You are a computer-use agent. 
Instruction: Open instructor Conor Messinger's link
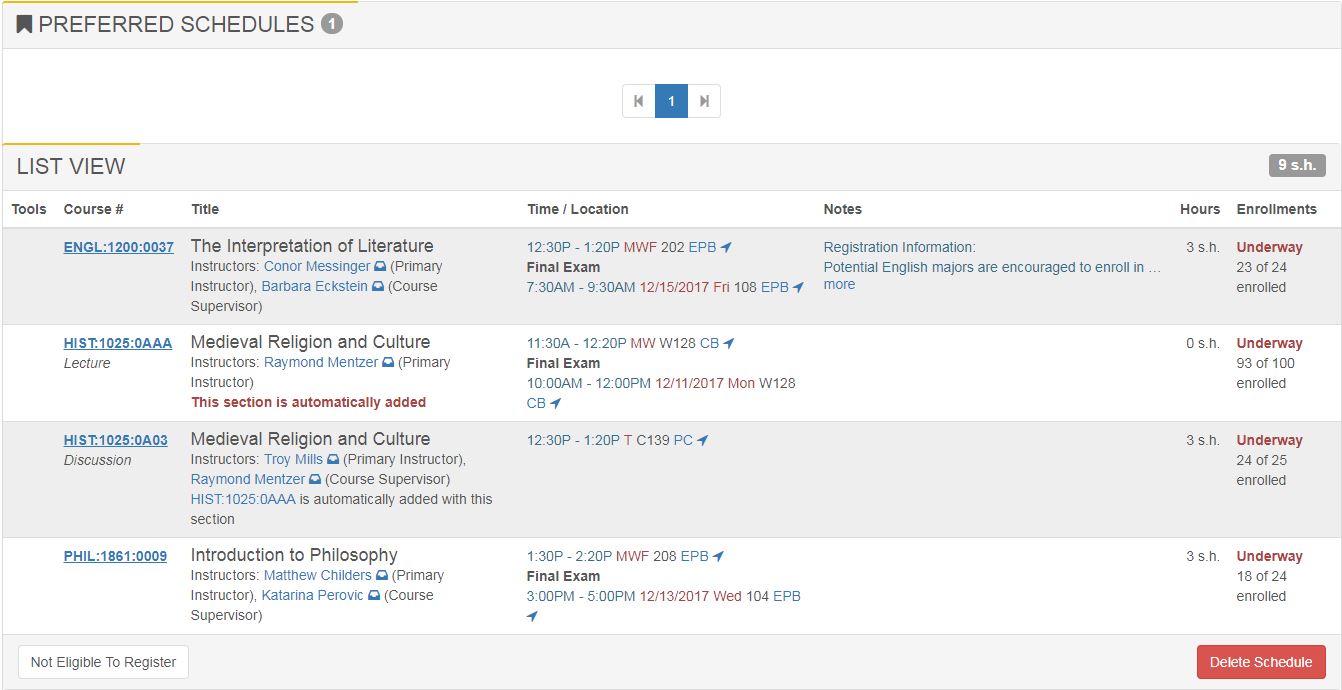coord(317,267)
